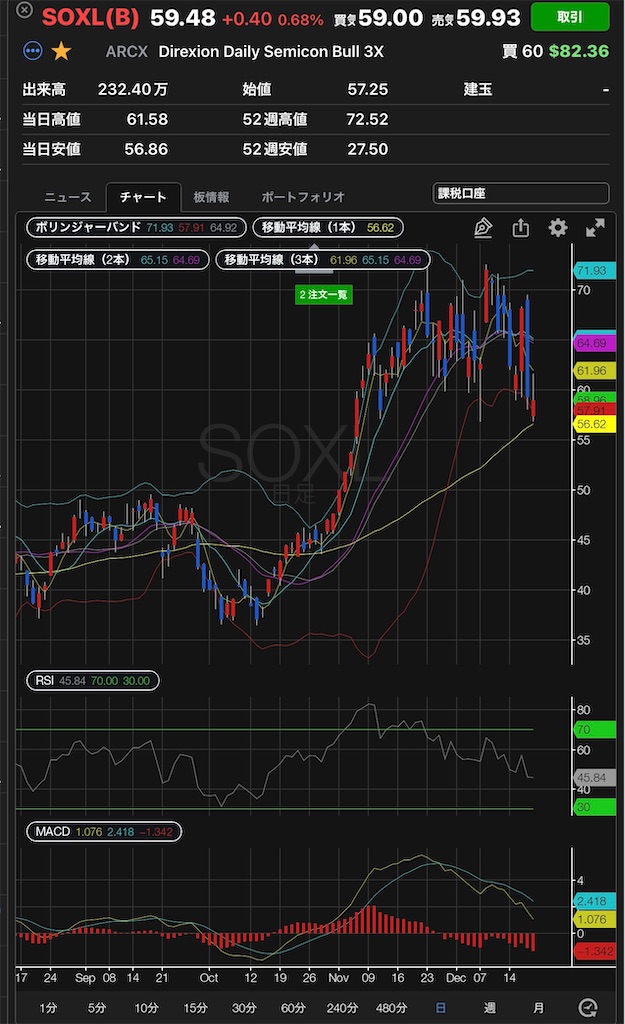The image size is (625, 1024).
Task: Click the green 2 注文一覧 order label
Action: (x=324, y=295)
